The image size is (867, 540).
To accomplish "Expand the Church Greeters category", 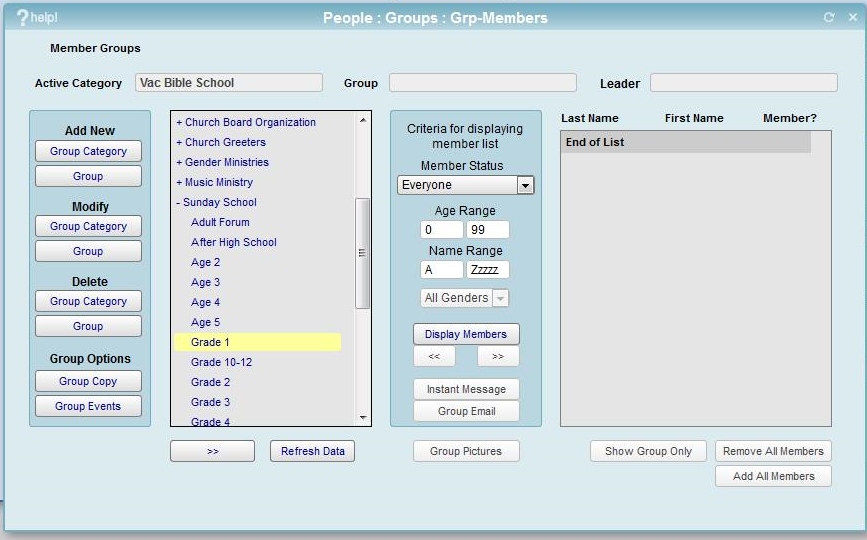I will [x=221, y=142].
